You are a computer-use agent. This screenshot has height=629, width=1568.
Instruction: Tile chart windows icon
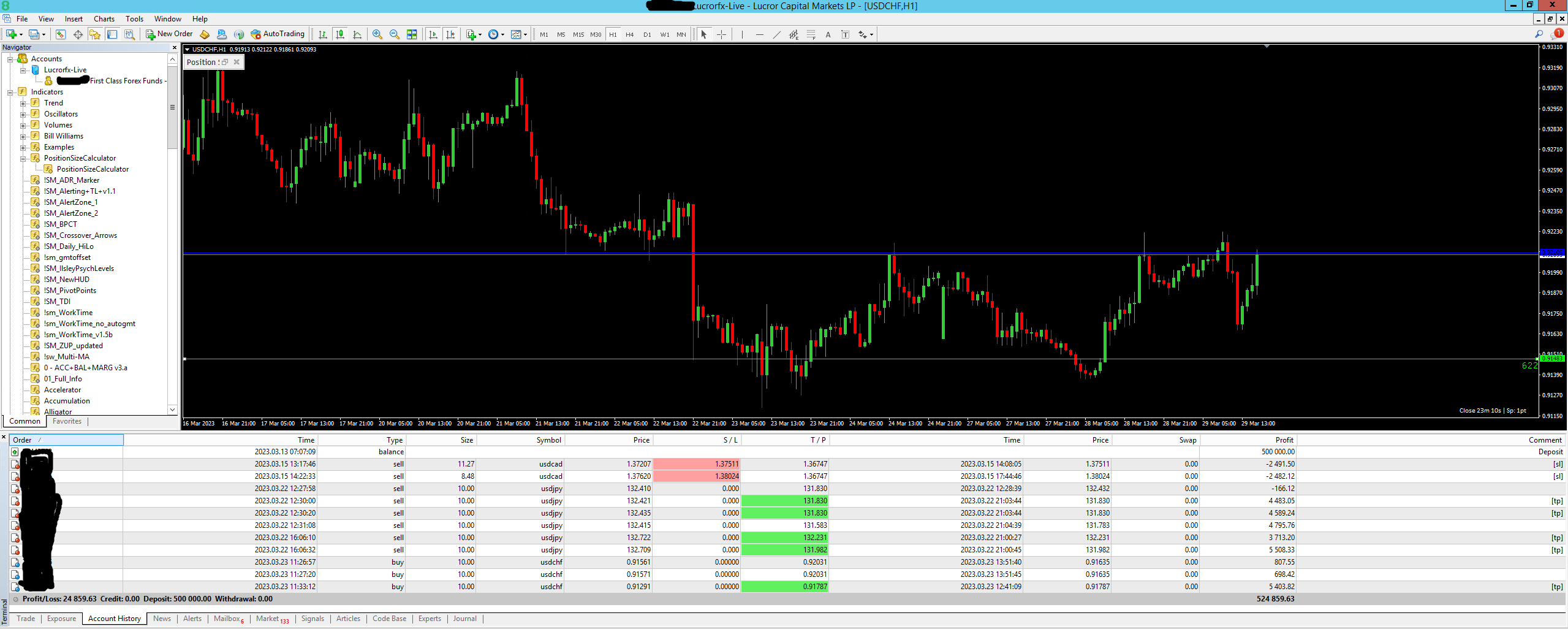(x=412, y=34)
